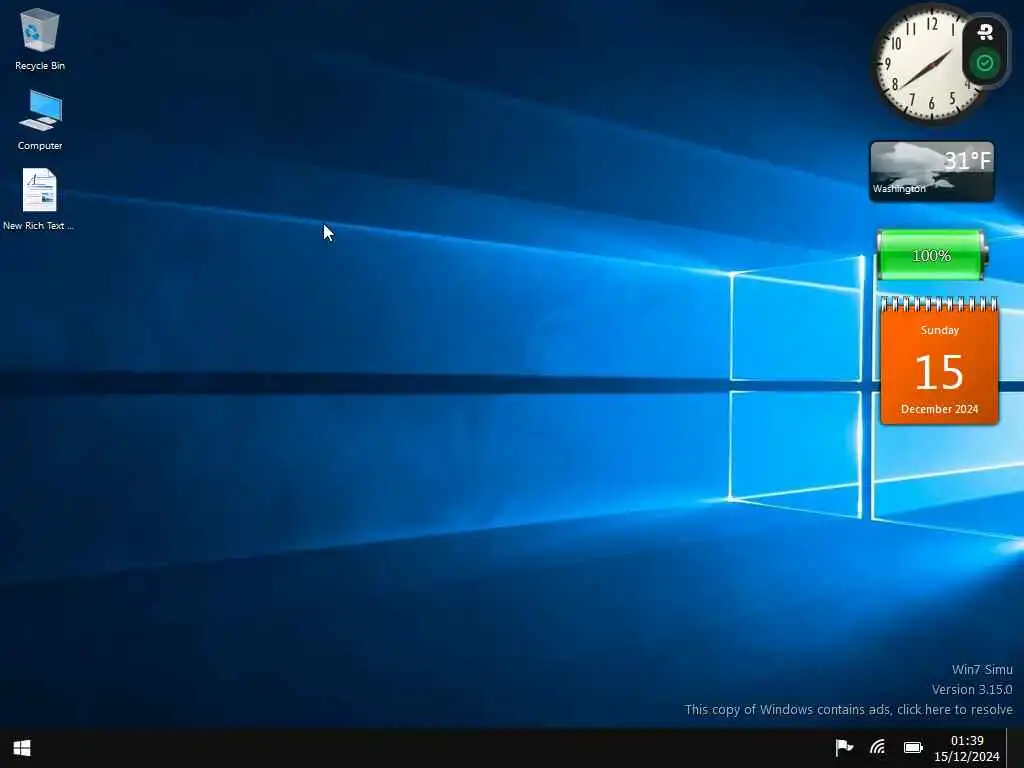Click the logo icon above green checkmark
This screenshot has width=1024, height=768.
pyautogui.click(x=985, y=31)
